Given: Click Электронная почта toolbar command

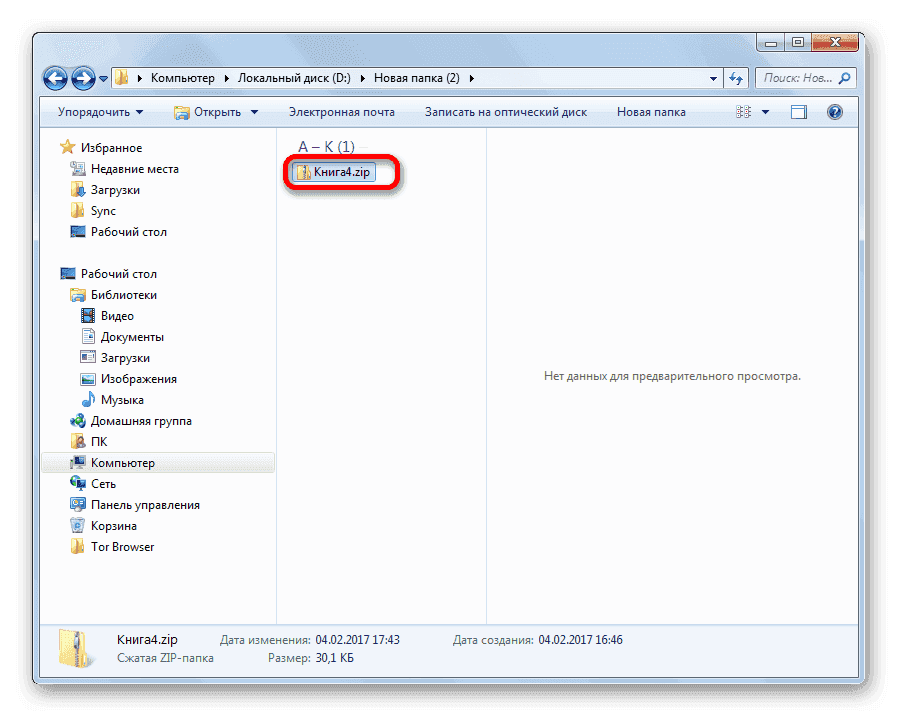Looking at the screenshot, I should (341, 112).
